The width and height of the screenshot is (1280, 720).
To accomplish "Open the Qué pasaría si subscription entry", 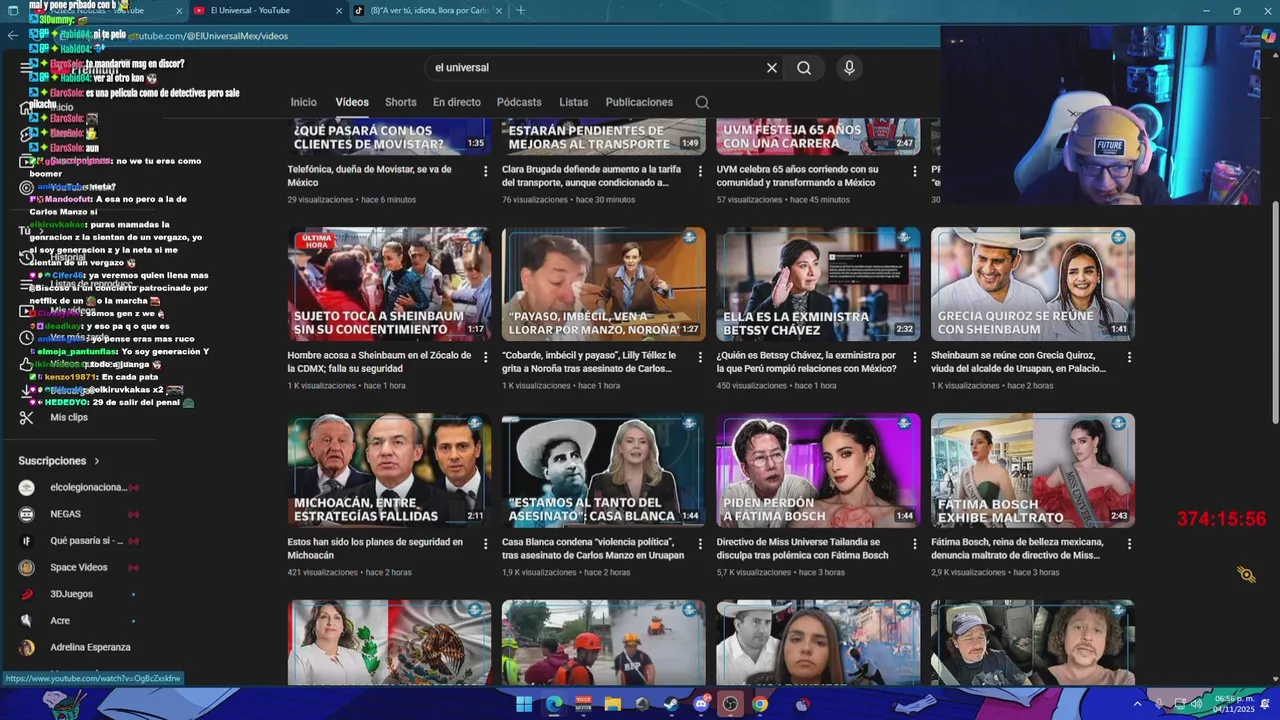I will click(x=79, y=541).
